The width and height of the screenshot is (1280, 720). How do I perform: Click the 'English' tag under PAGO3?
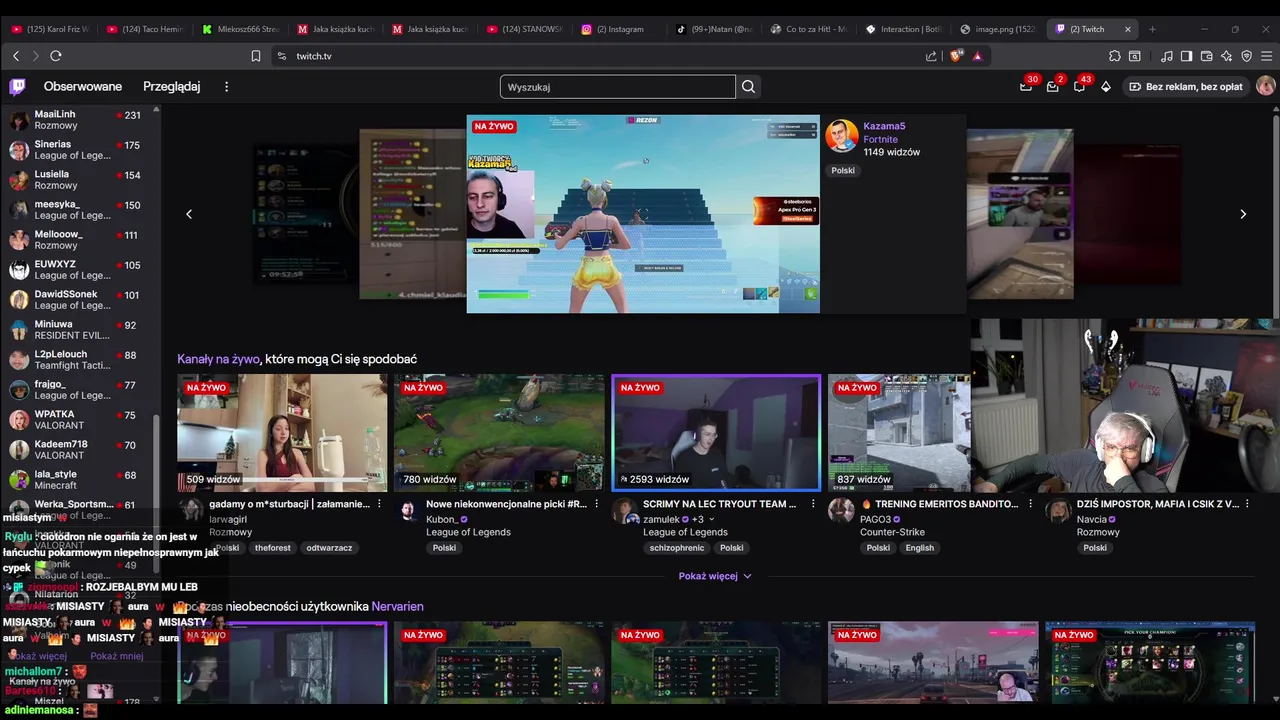[919, 548]
